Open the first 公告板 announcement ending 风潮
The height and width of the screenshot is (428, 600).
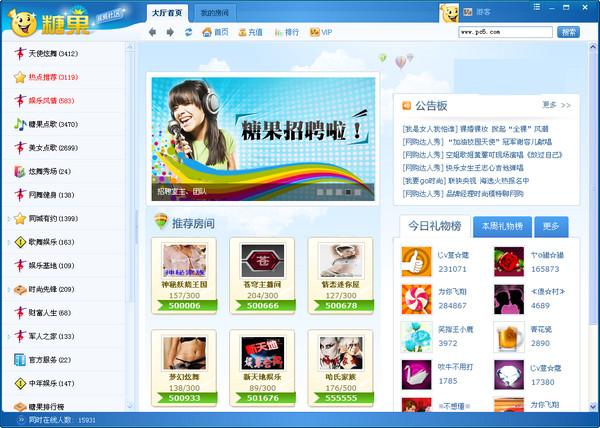[476, 129]
